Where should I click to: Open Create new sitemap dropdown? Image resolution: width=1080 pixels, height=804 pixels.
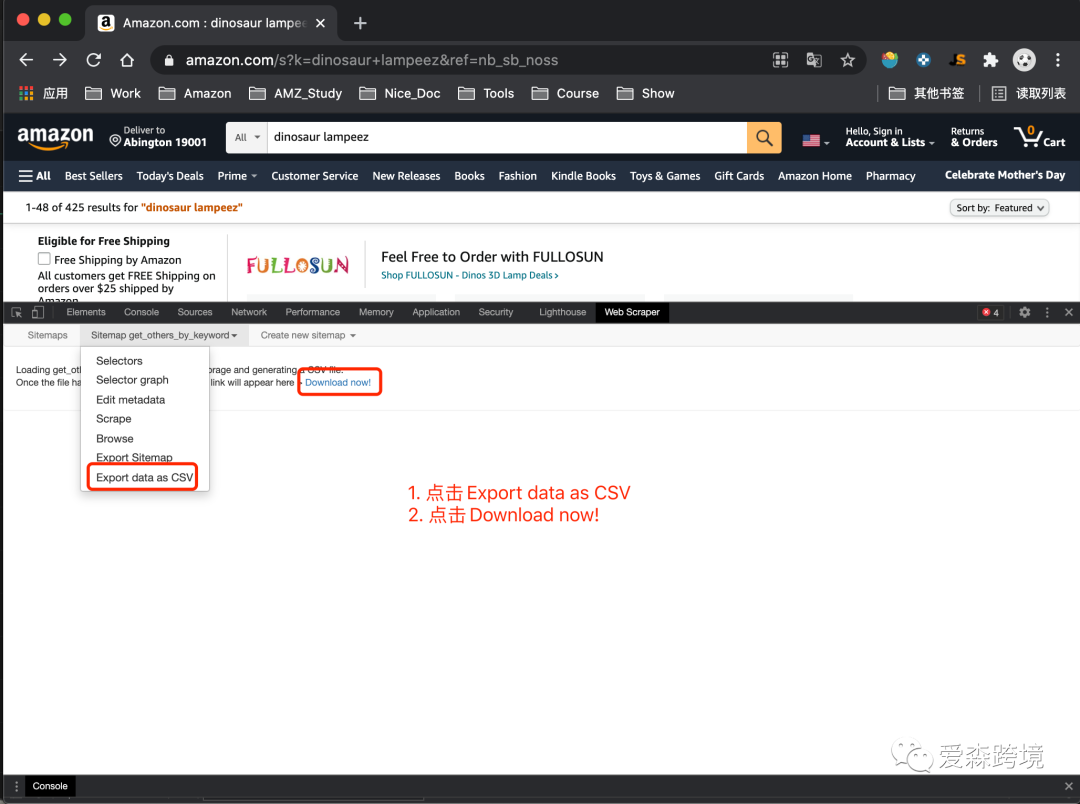point(308,335)
